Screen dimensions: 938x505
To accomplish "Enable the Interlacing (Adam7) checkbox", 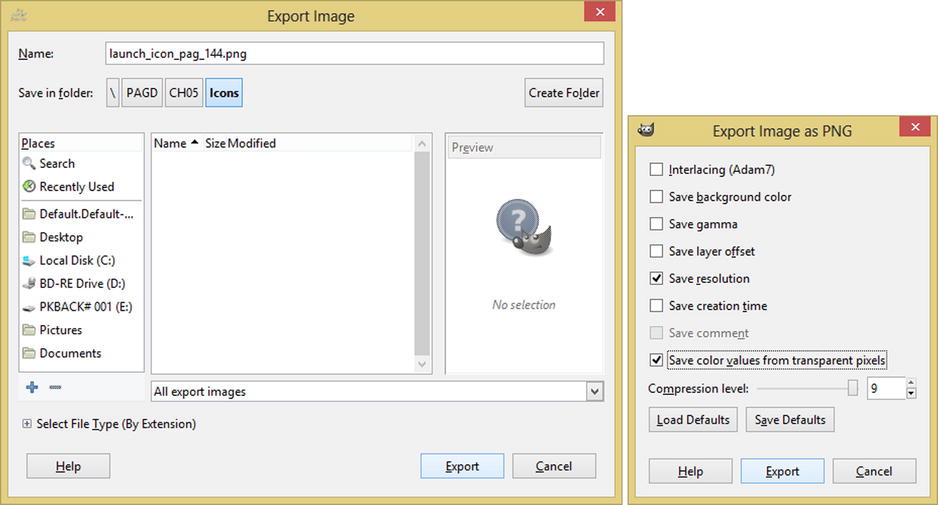I will 656,169.
